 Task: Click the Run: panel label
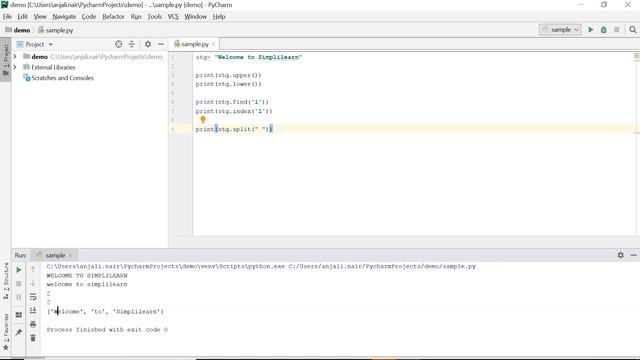pyautogui.click(x=20, y=255)
